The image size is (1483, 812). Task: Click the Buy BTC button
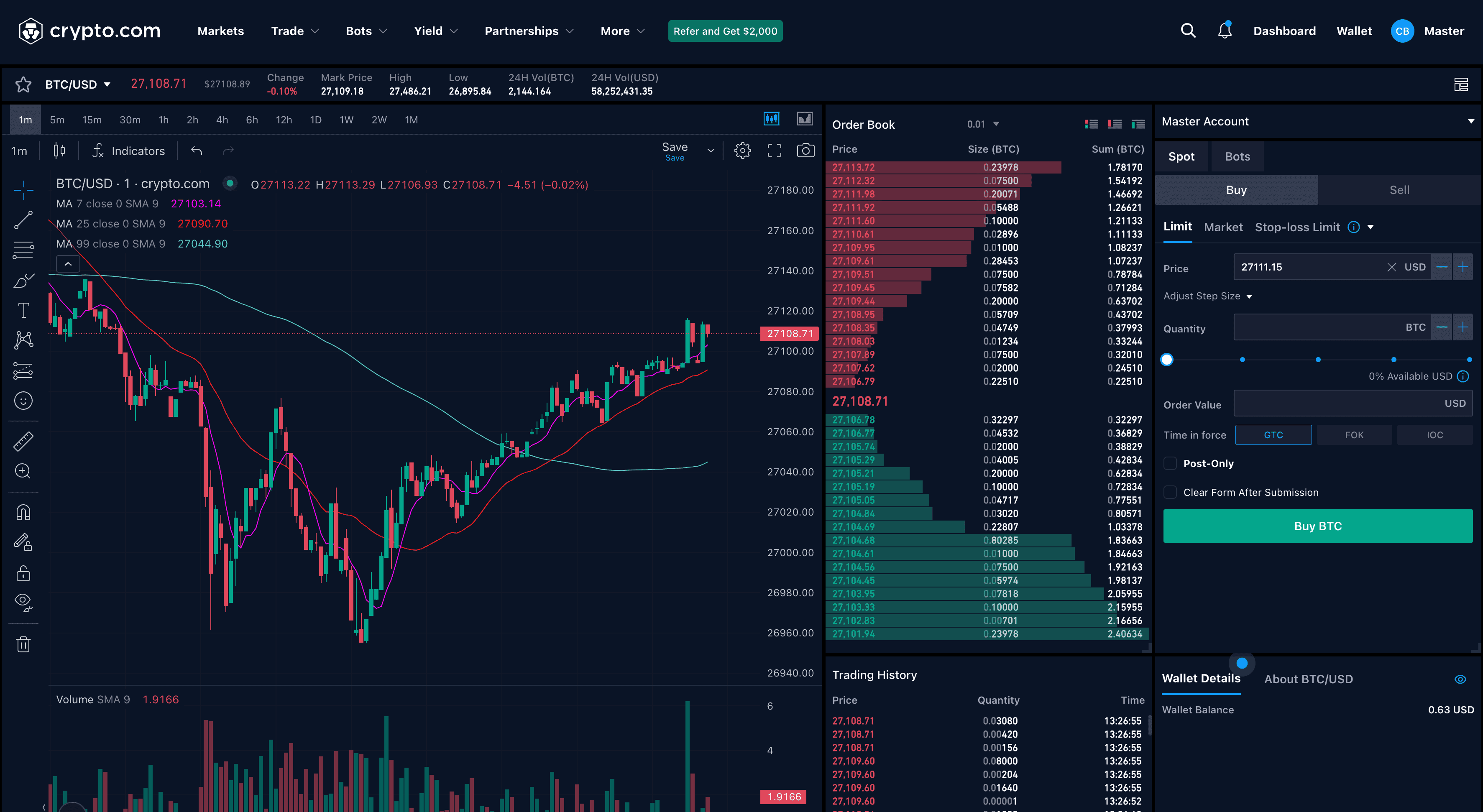(x=1318, y=526)
